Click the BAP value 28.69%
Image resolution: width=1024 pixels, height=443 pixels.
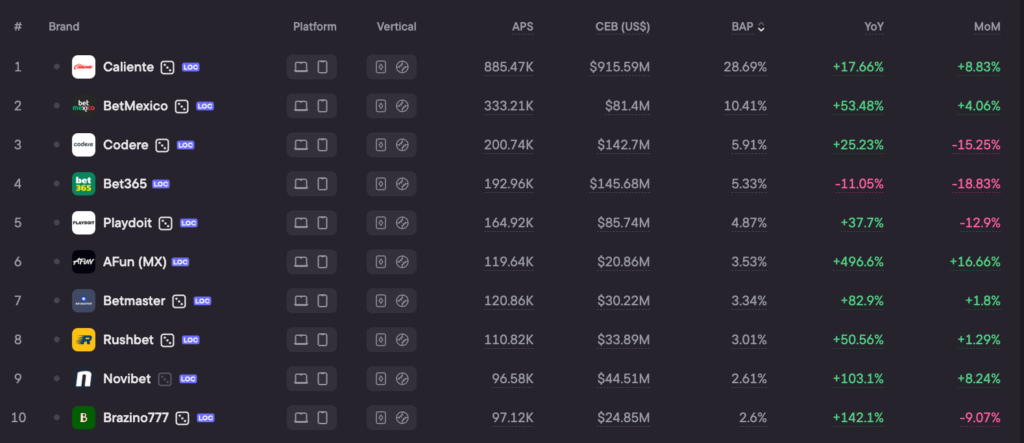(745, 67)
